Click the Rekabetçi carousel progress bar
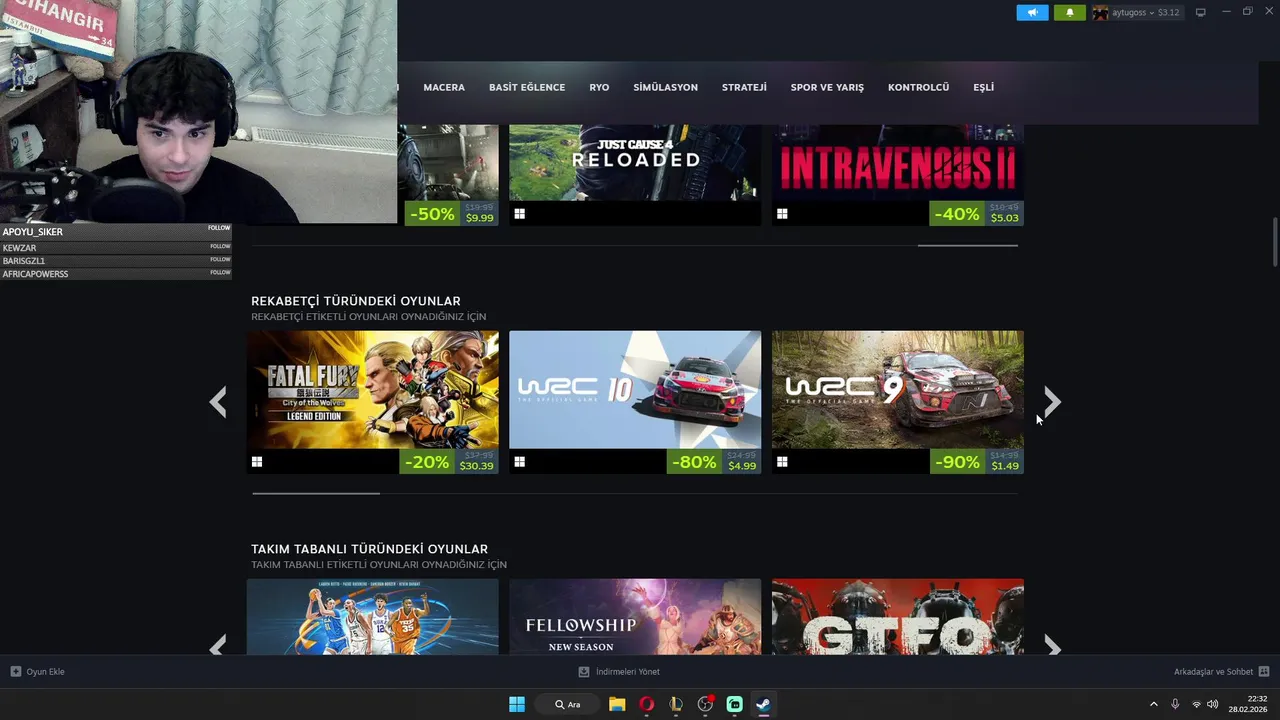The height and width of the screenshot is (720, 1280). (x=635, y=493)
